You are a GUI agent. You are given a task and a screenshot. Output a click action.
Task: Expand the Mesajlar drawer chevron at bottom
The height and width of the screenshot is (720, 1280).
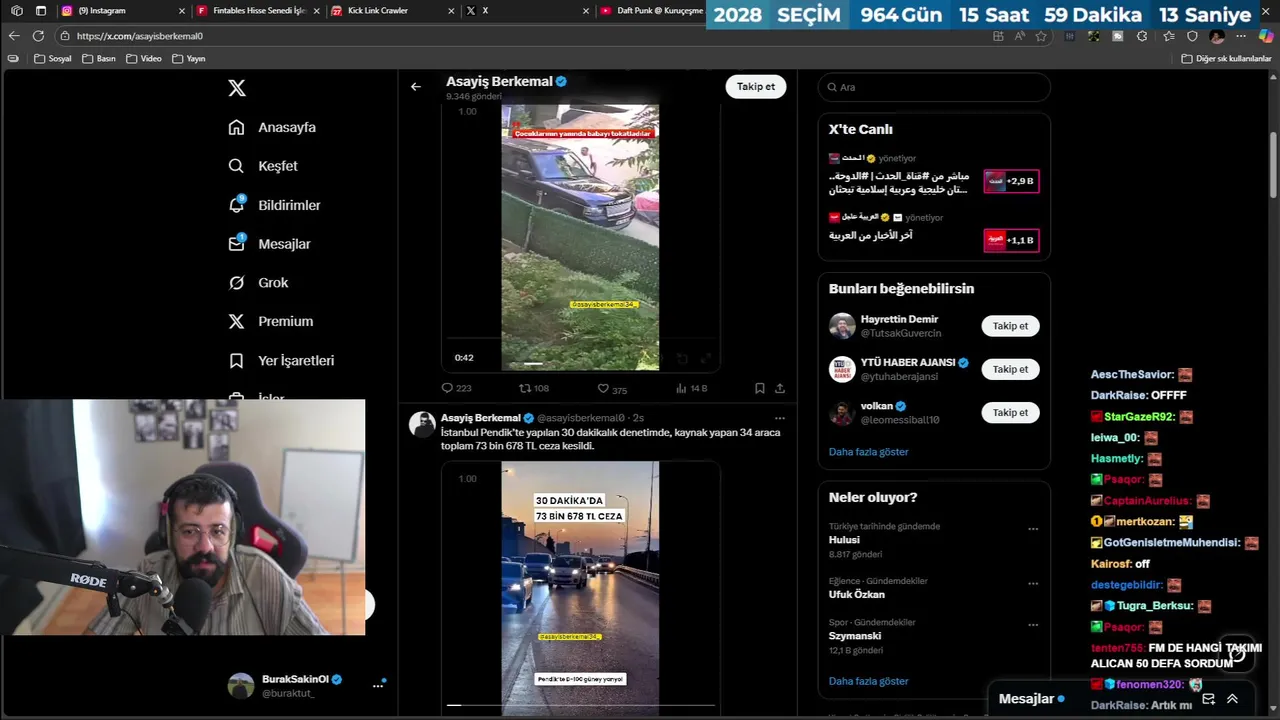(x=1232, y=699)
